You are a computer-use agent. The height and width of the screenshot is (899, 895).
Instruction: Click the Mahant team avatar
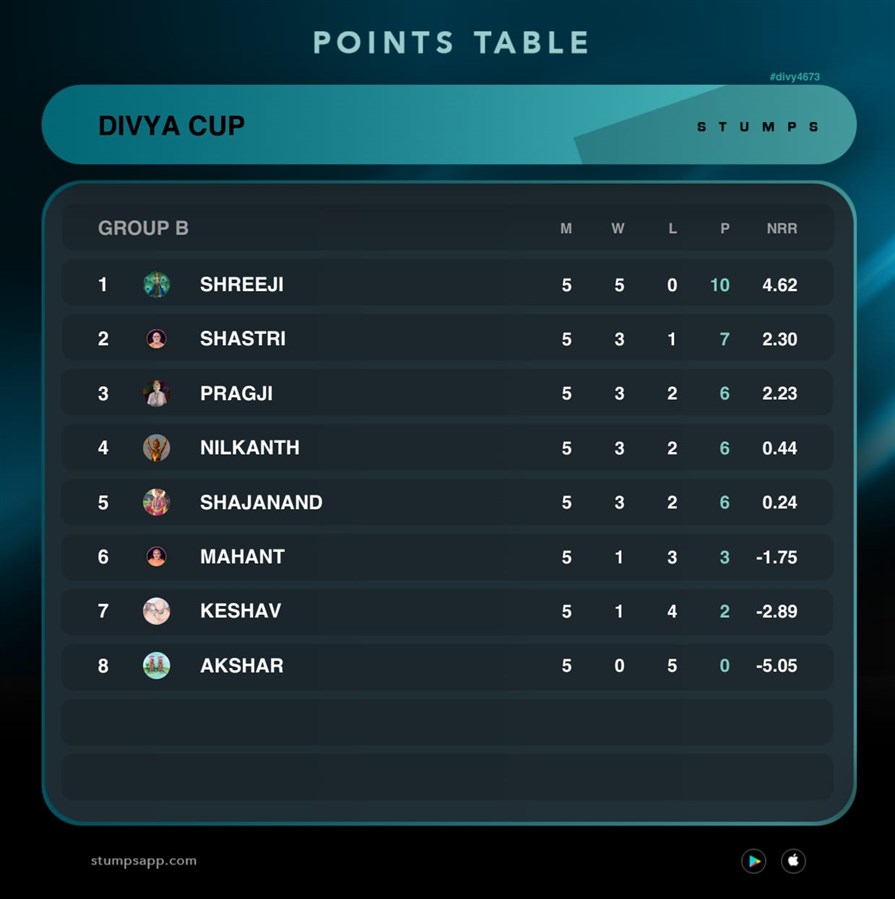pos(156,557)
